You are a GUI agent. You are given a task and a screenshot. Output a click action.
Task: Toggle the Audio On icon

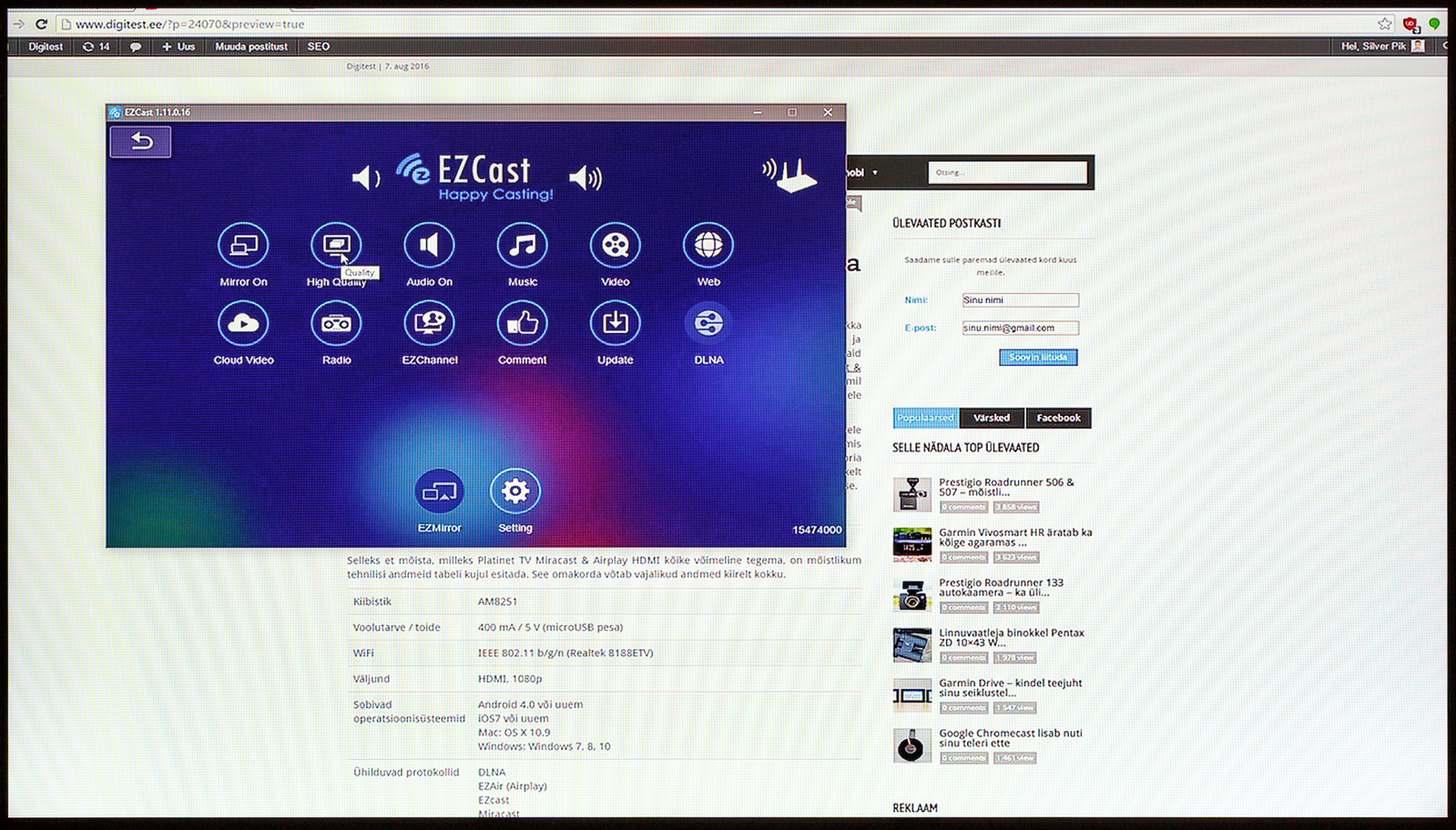tap(429, 246)
